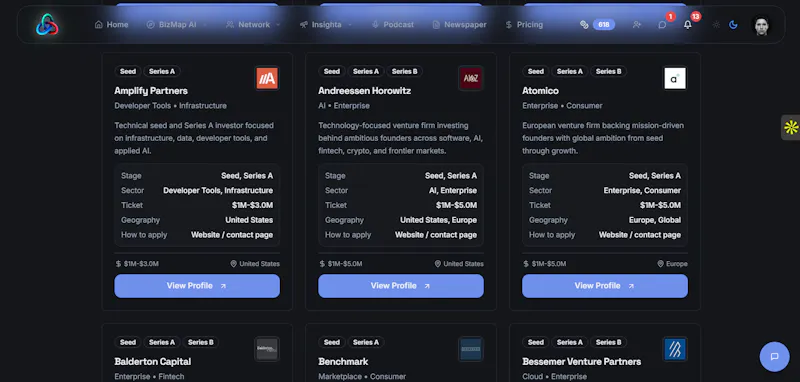Go to Home in the top navigation
This screenshot has width=800, height=382.
111,24
